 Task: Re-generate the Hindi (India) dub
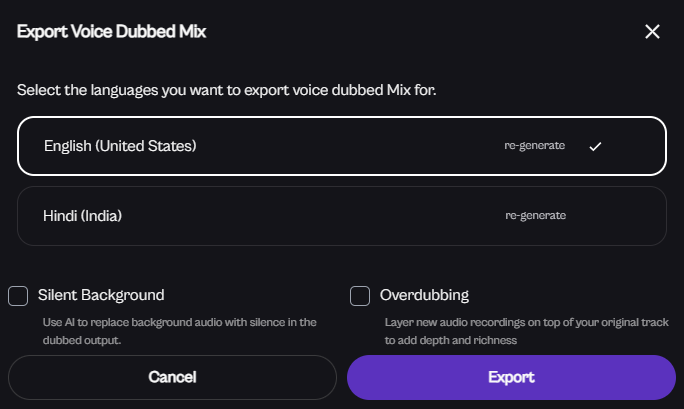coord(534,215)
